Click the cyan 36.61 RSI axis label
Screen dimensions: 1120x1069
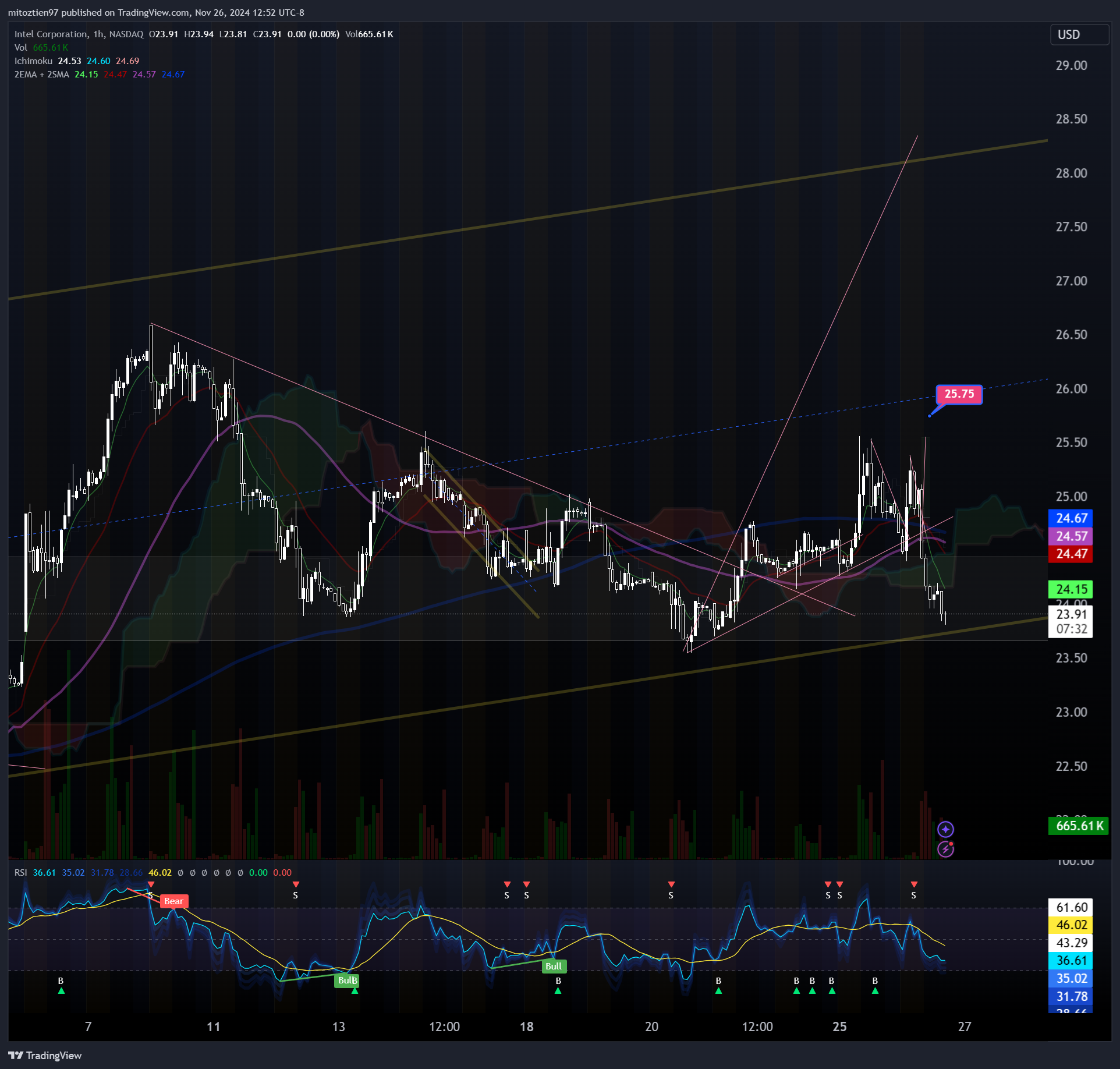click(x=1071, y=961)
